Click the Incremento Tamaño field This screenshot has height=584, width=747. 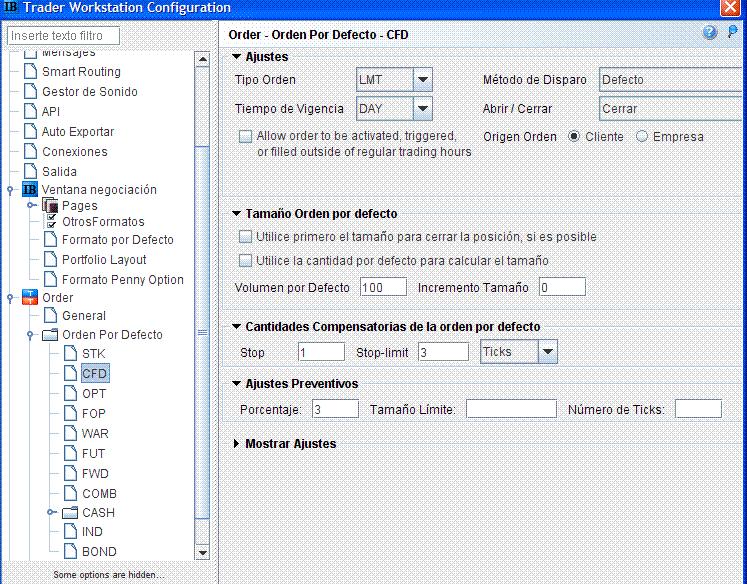pyautogui.click(x=562, y=287)
